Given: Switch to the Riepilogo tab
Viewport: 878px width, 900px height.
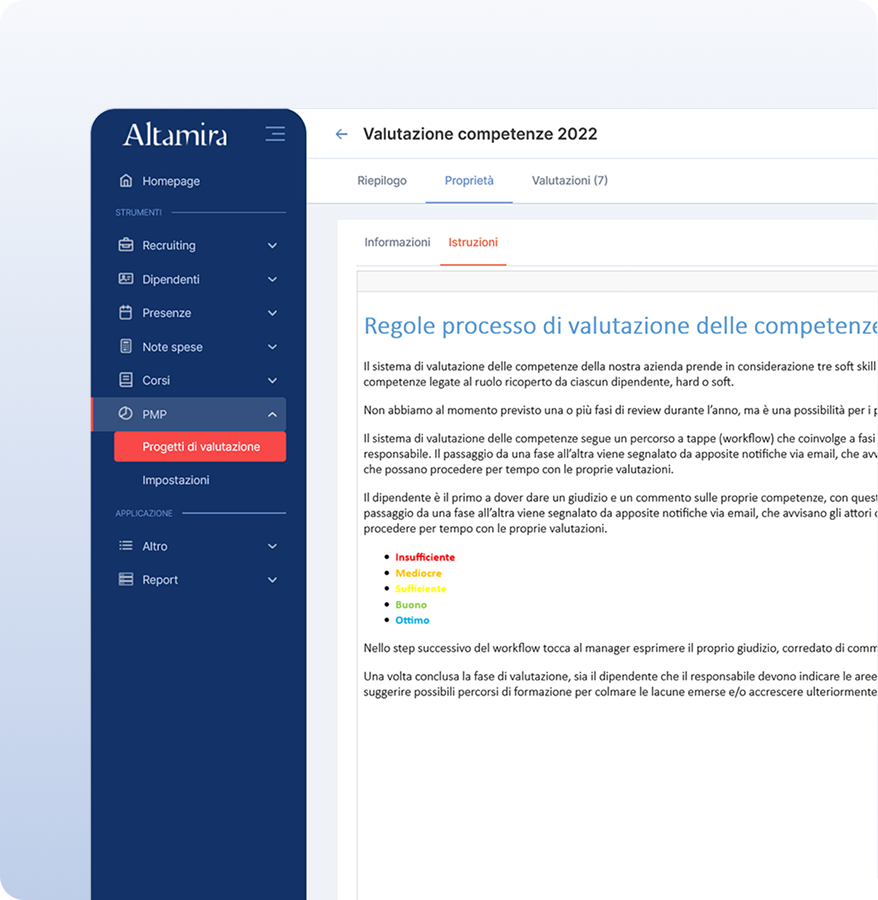Looking at the screenshot, I should tap(380, 181).
